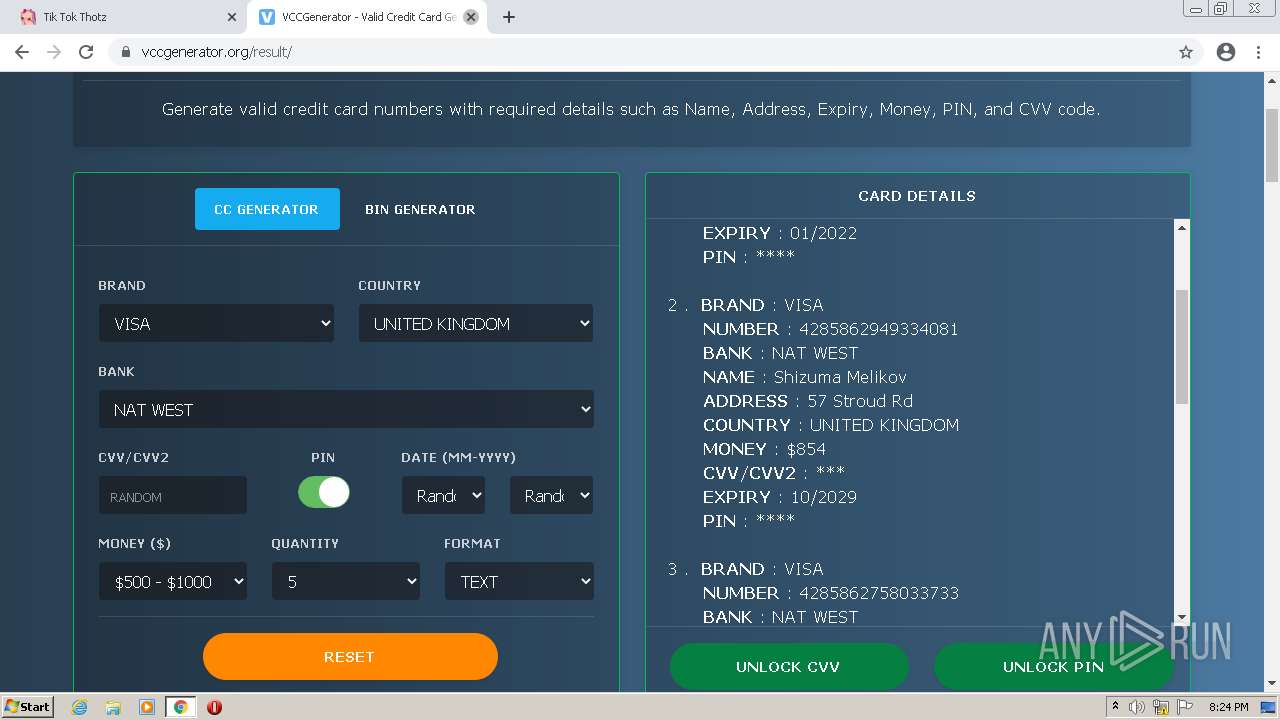Click the expiry value 01/2022
Image resolution: width=1280 pixels, height=720 pixels.
823,233
